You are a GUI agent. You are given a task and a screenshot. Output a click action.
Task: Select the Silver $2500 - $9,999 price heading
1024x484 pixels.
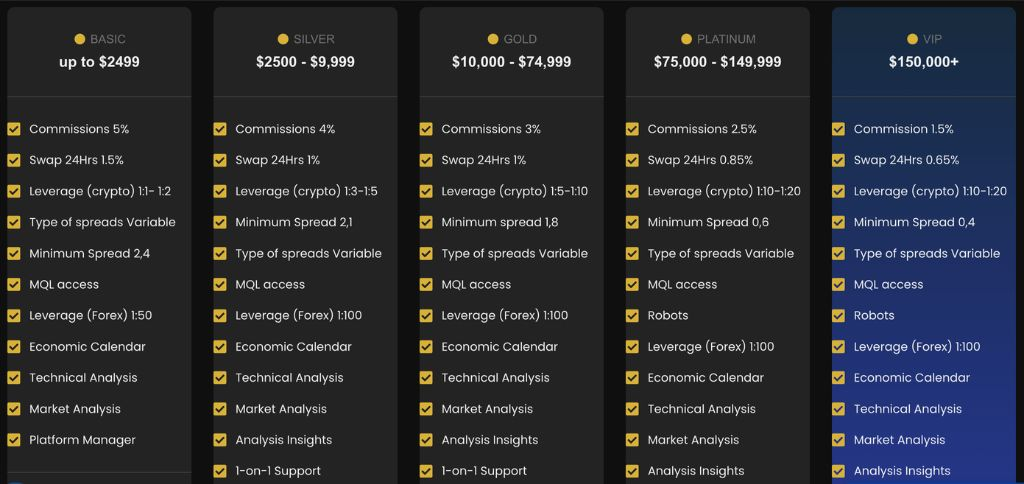pyautogui.click(x=305, y=62)
